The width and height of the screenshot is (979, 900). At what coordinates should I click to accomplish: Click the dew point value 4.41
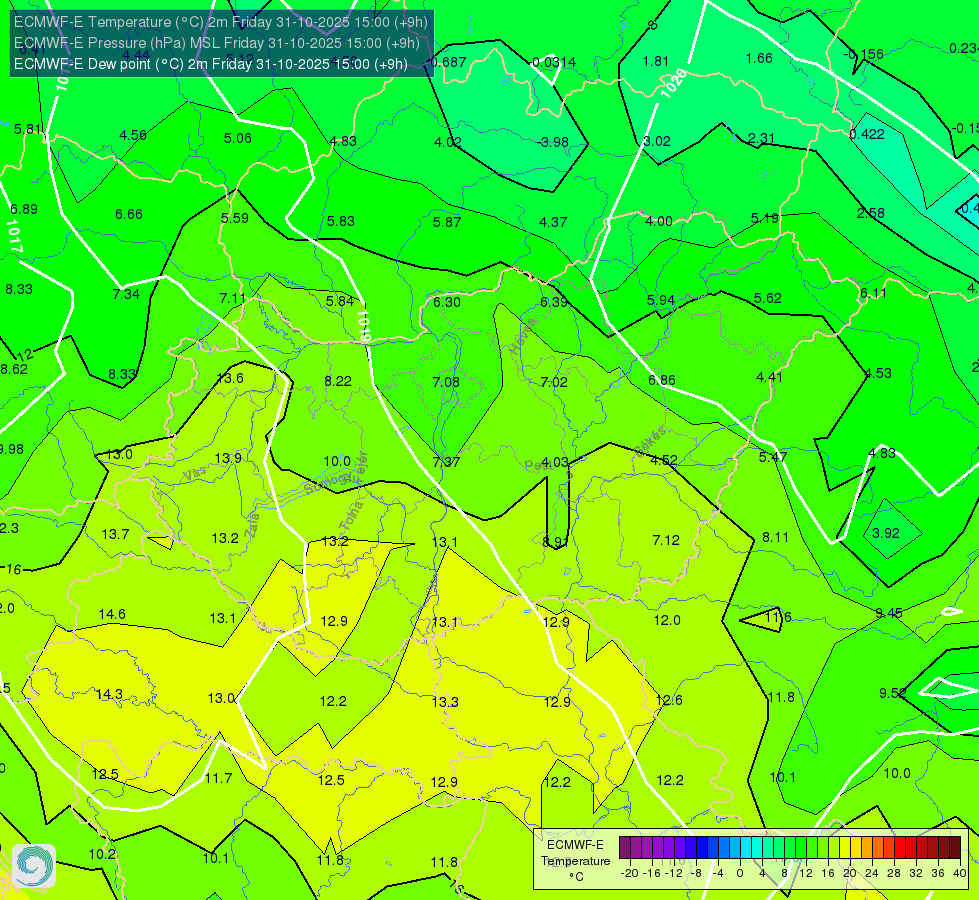tap(769, 377)
